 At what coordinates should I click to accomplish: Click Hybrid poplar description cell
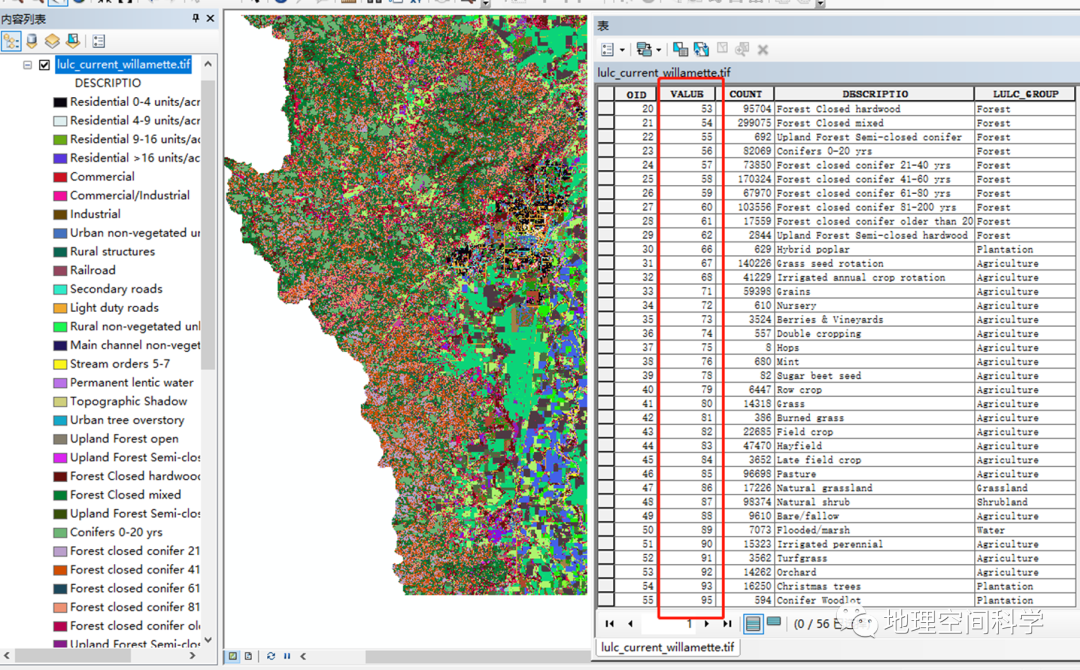(x=875, y=249)
